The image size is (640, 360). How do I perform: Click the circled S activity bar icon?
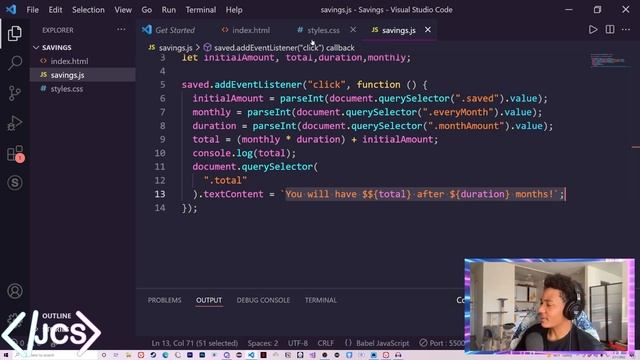pos(15,183)
